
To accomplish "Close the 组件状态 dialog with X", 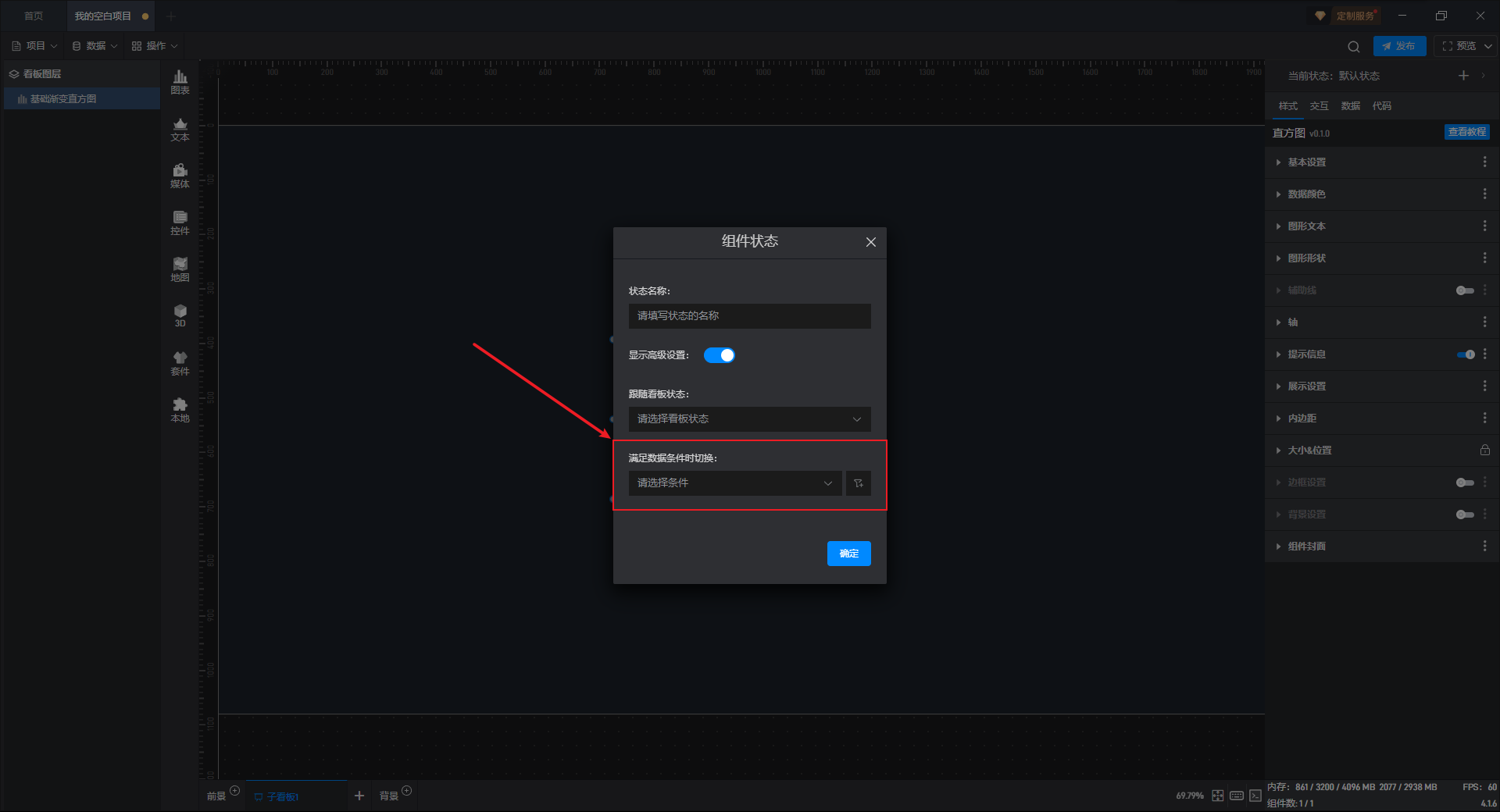I will [870, 242].
